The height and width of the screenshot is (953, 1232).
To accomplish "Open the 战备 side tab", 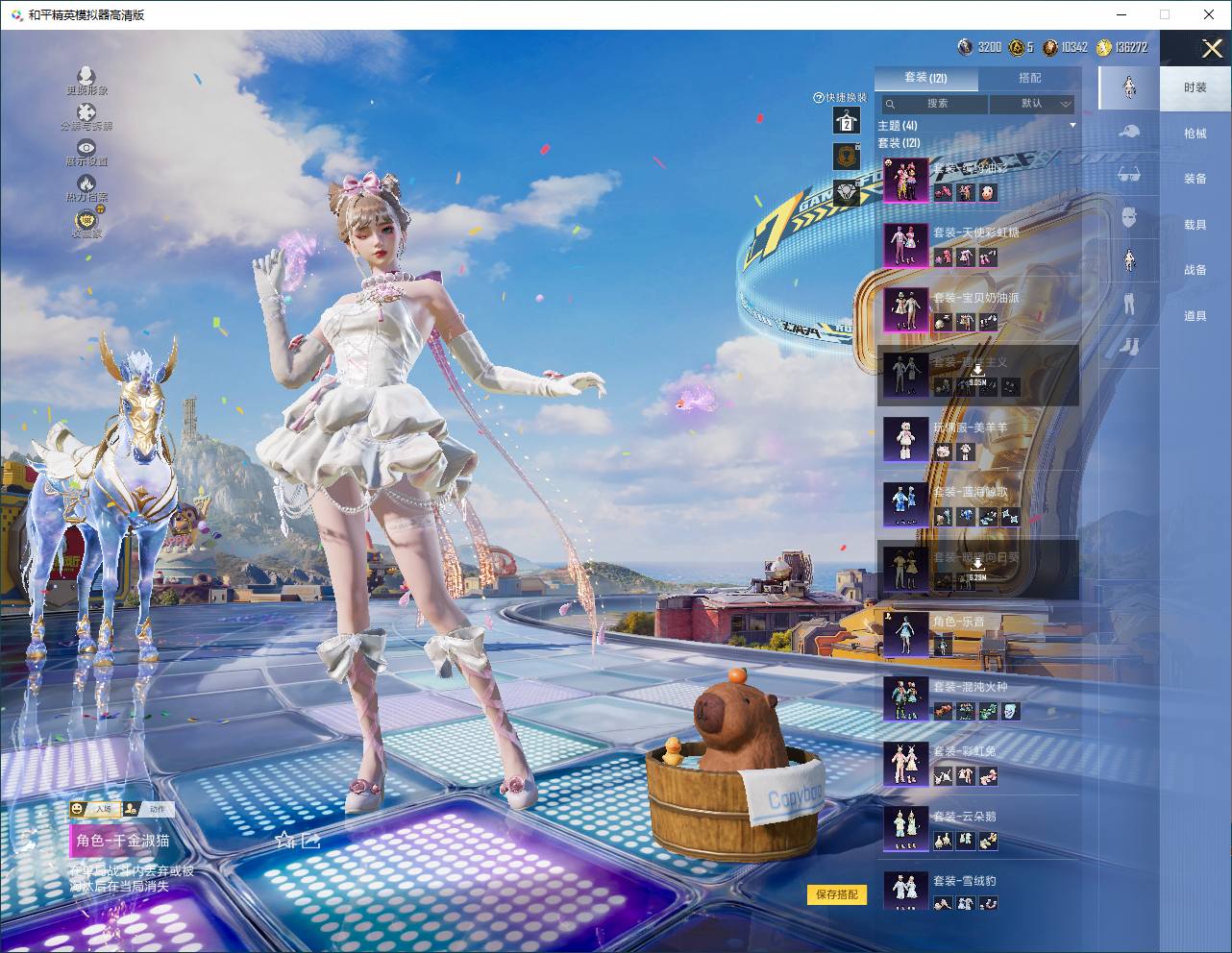I will pos(1195,270).
